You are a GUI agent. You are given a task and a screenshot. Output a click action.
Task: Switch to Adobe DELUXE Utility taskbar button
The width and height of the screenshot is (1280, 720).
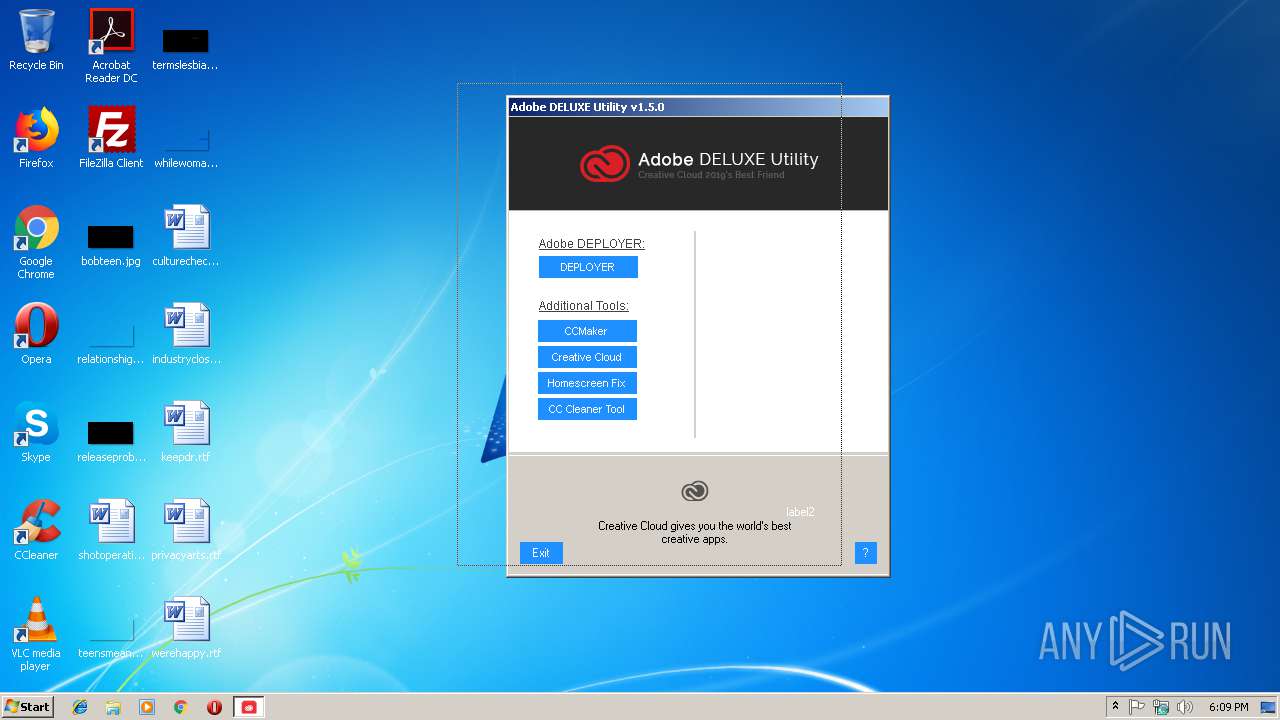coord(249,707)
